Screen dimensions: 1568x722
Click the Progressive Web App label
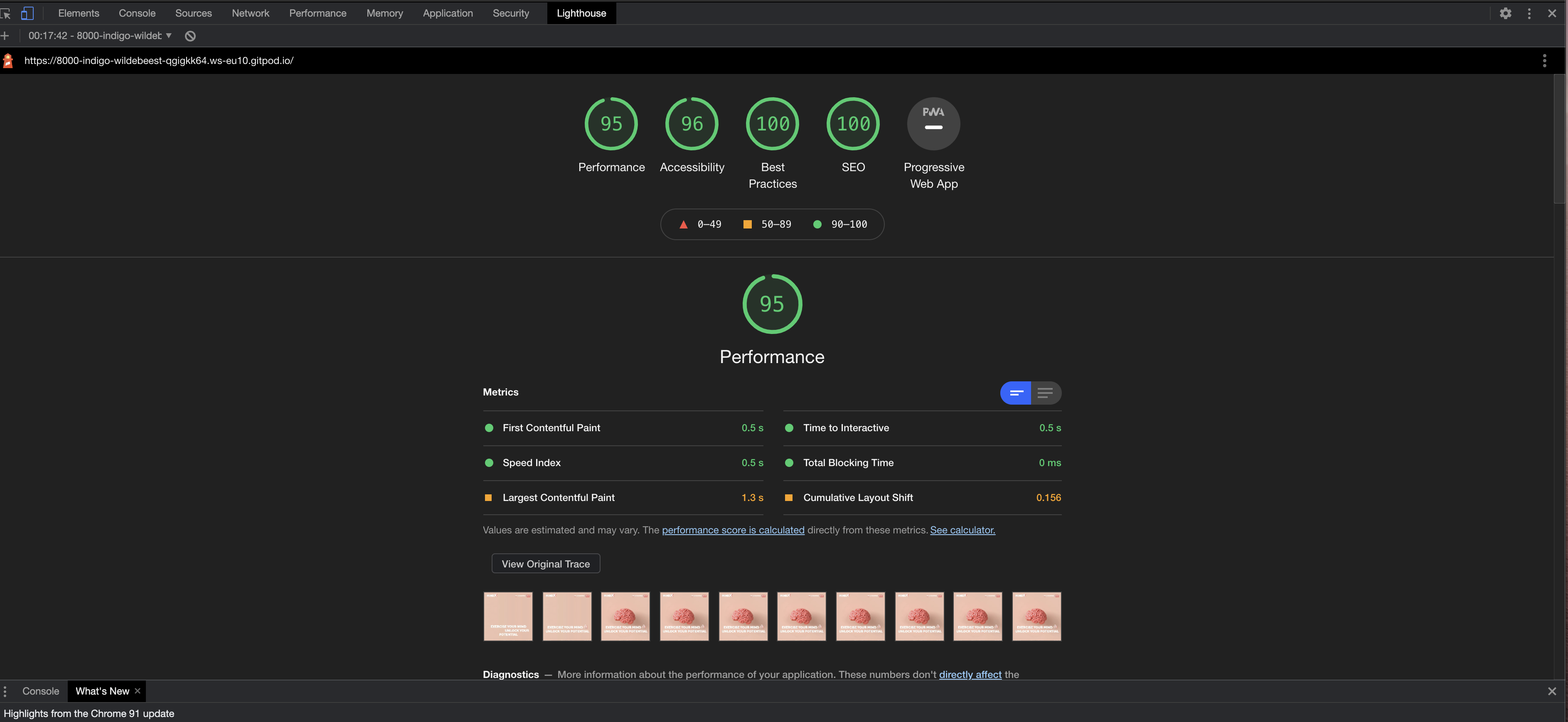(x=934, y=175)
